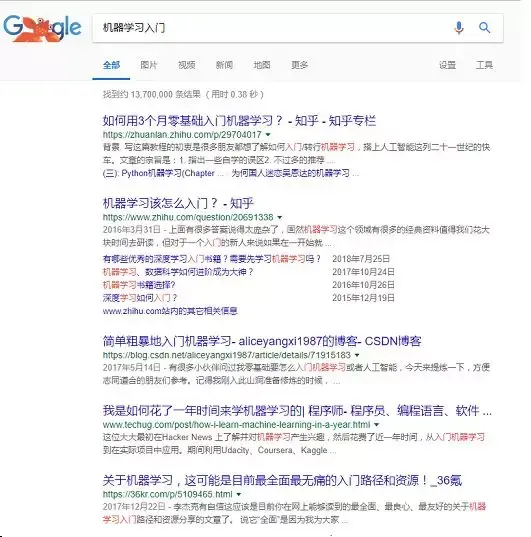Click the date 2018年7月25日

[361, 259]
